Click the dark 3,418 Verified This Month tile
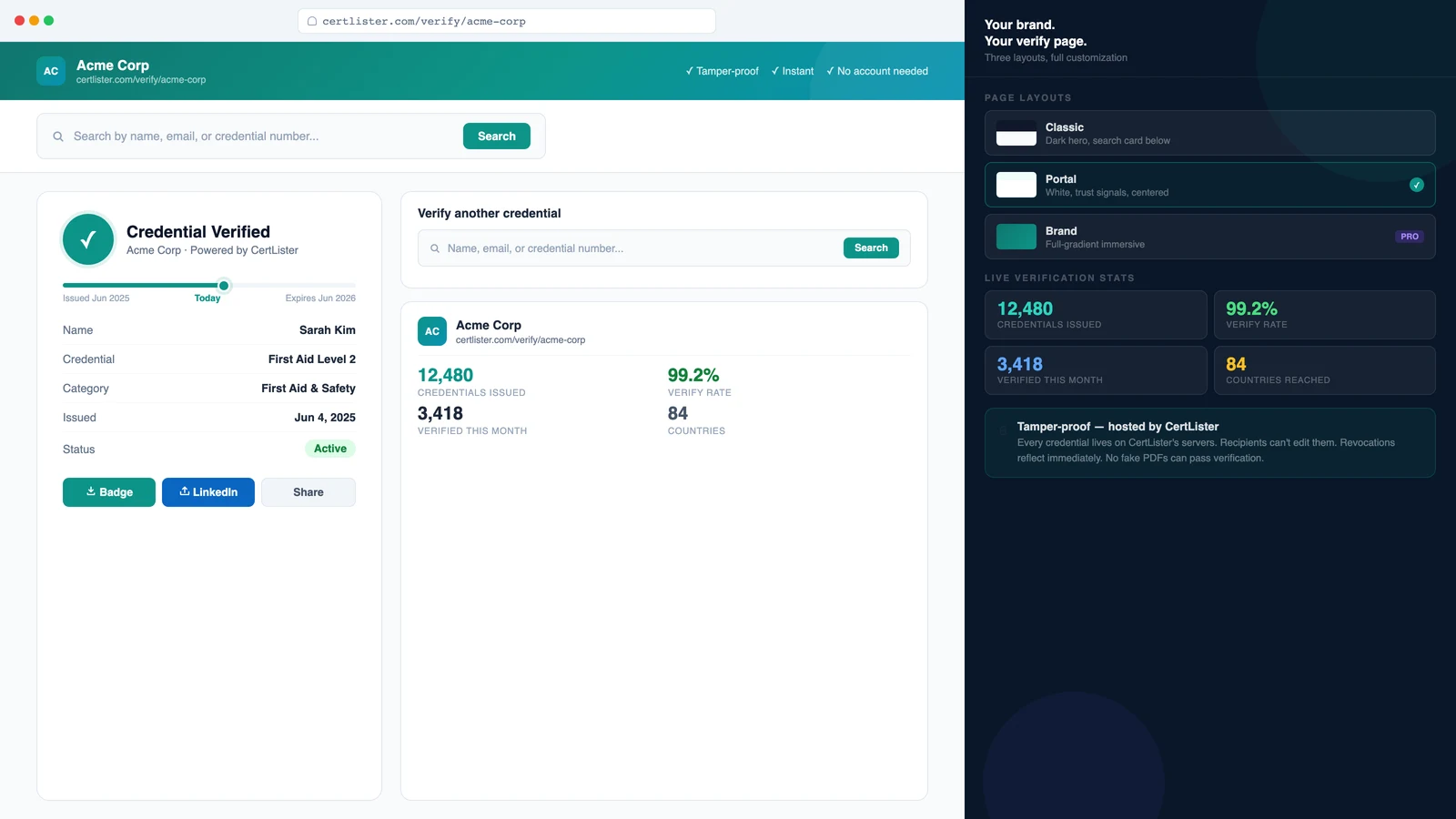This screenshot has height=819, width=1456. 1096,370
